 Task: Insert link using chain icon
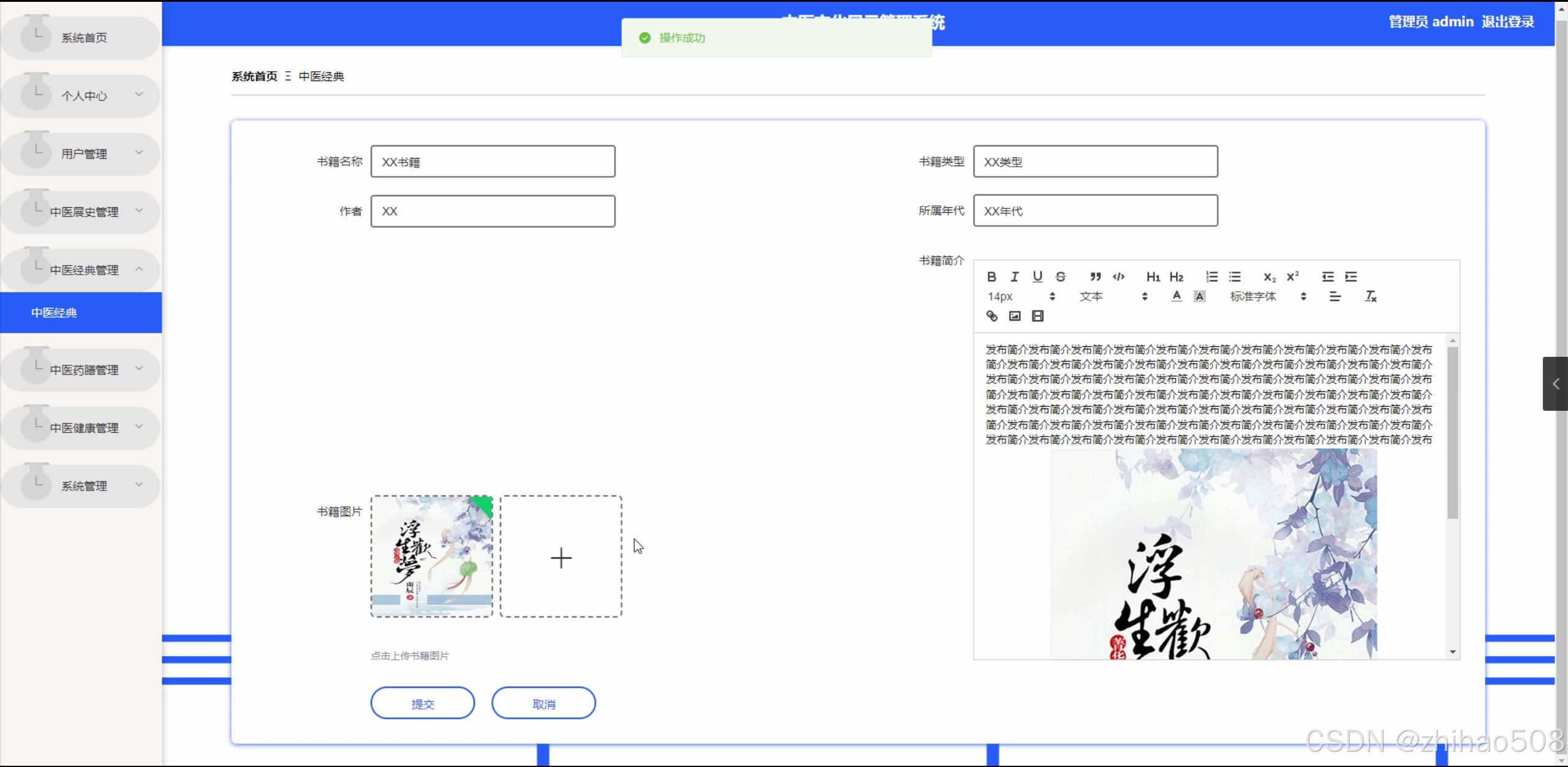tap(991, 316)
